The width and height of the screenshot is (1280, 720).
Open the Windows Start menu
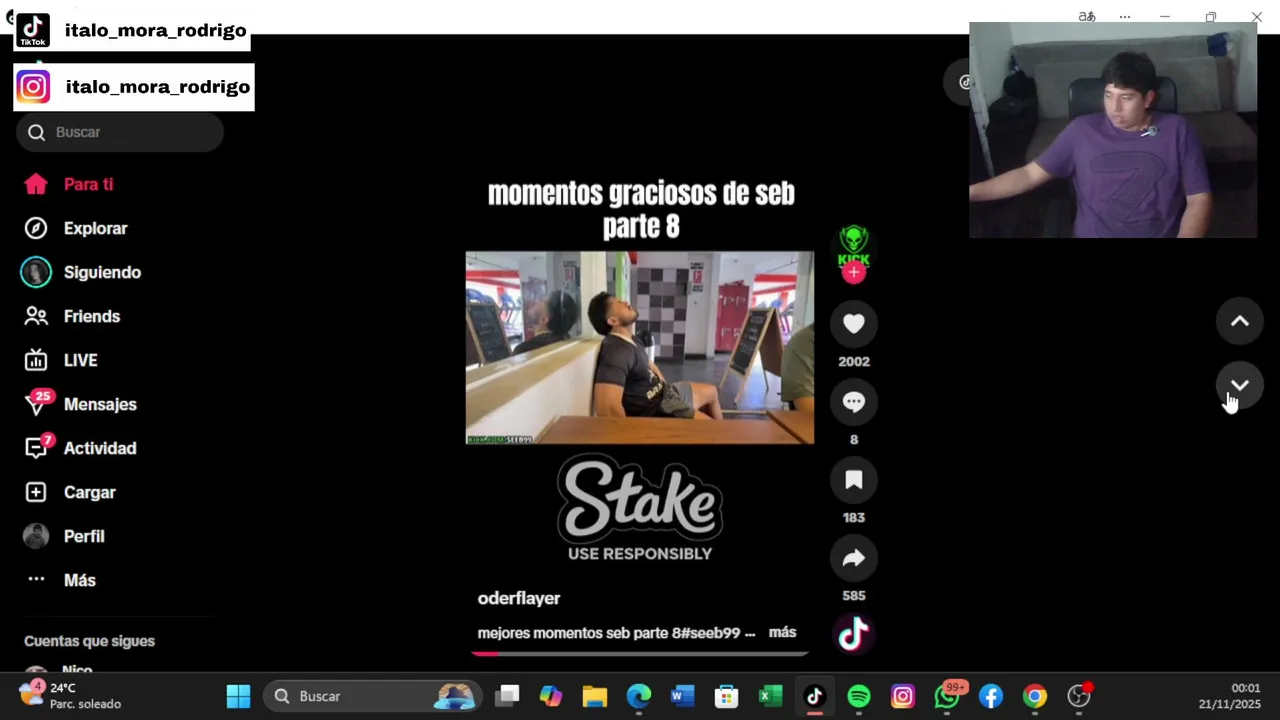pos(239,696)
